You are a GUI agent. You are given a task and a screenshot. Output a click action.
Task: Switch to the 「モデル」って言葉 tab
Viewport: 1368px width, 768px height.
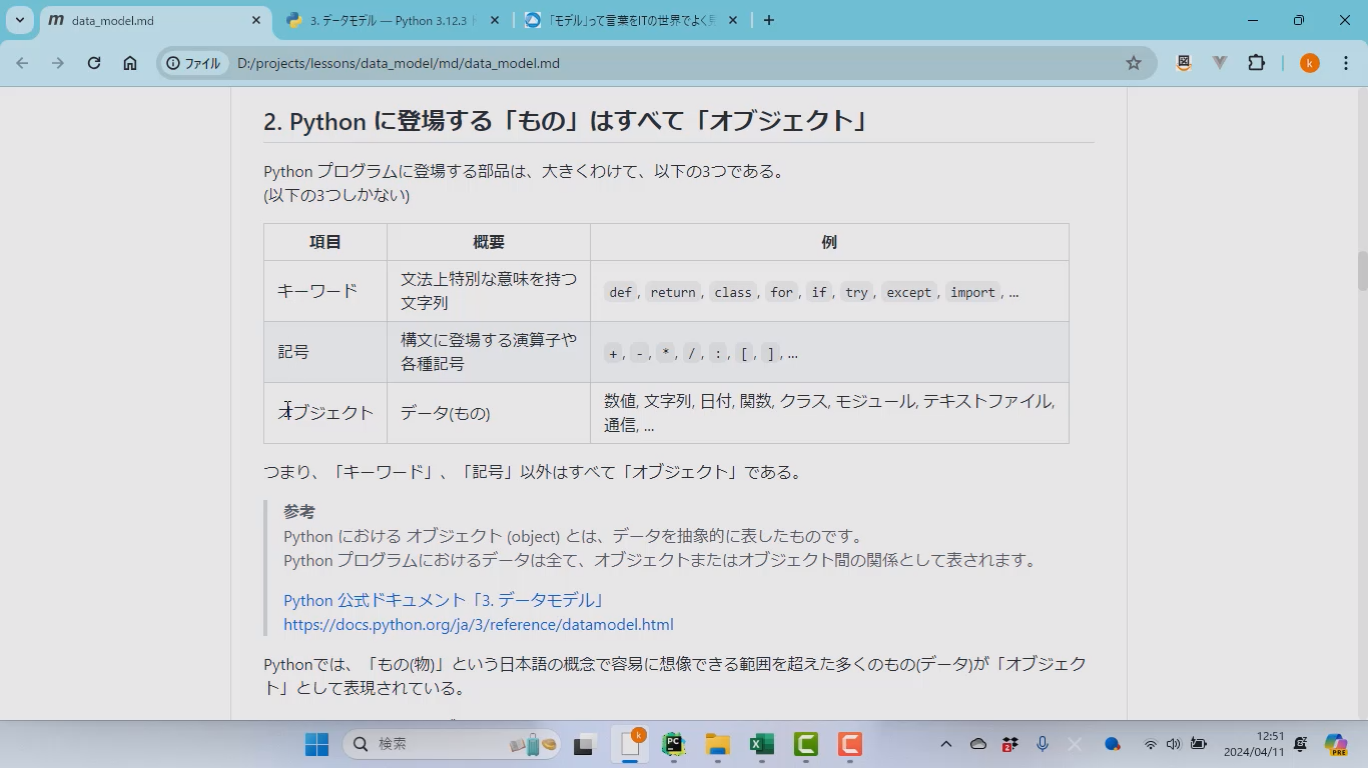tap(620, 20)
